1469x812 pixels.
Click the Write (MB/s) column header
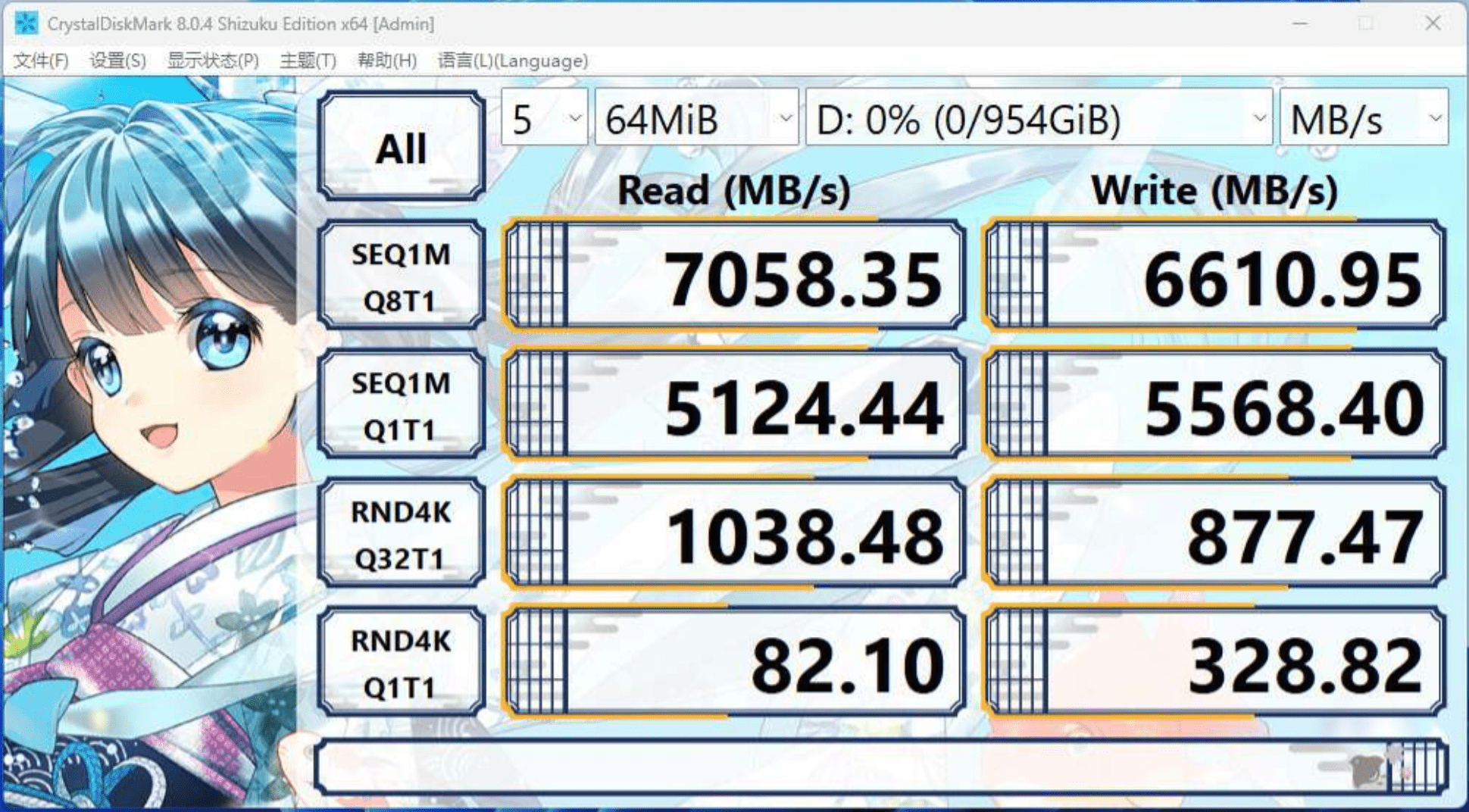coord(1214,190)
